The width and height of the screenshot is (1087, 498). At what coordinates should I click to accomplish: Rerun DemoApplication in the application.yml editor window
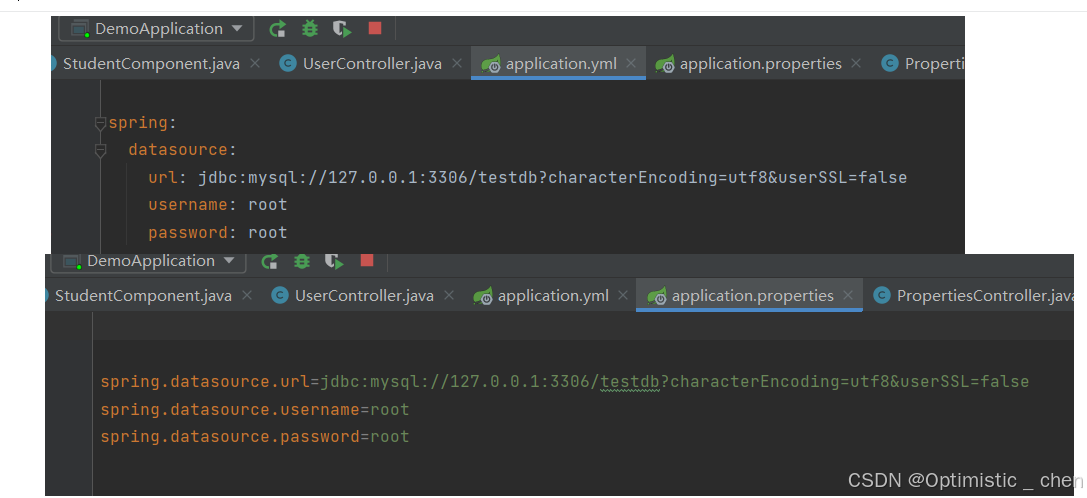277,29
